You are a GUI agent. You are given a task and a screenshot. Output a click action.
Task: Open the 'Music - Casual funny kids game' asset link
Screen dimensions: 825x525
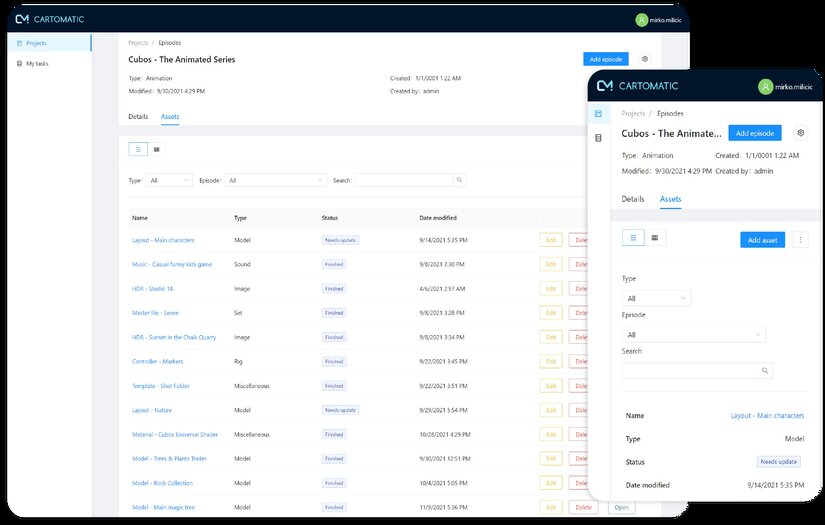tap(172, 264)
